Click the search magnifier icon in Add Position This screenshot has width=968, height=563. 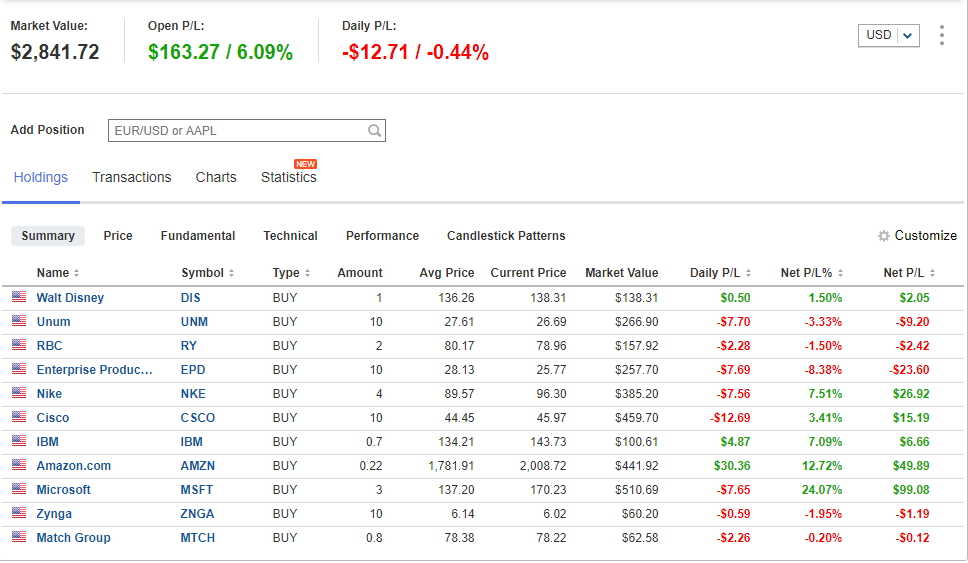(x=374, y=130)
